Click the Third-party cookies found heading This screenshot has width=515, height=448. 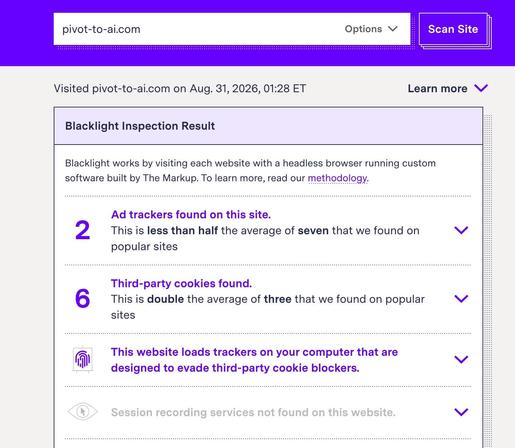pyautogui.click(x=181, y=283)
